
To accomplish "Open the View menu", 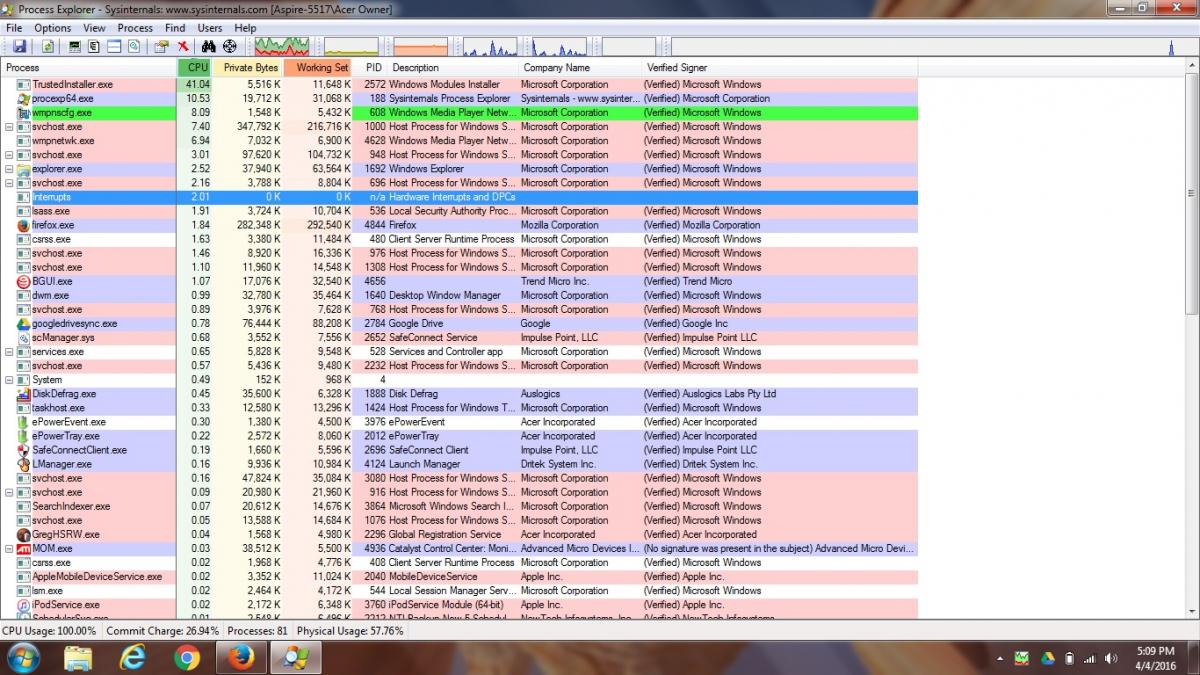I will coord(94,28).
